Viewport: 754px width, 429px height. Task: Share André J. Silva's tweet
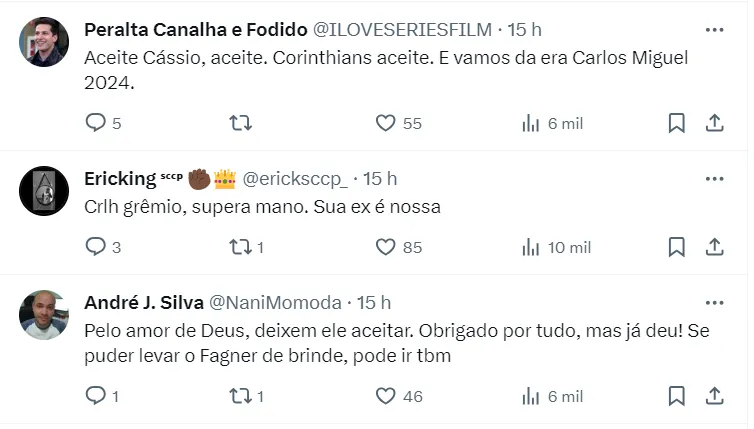[x=715, y=396]
